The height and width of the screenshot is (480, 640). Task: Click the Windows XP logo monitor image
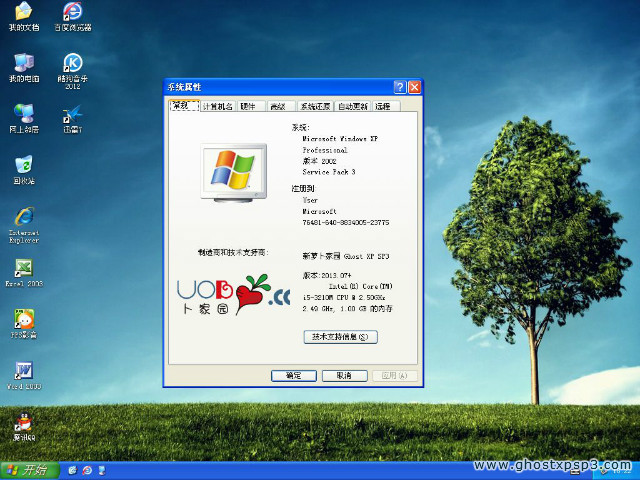pos(234,173)
